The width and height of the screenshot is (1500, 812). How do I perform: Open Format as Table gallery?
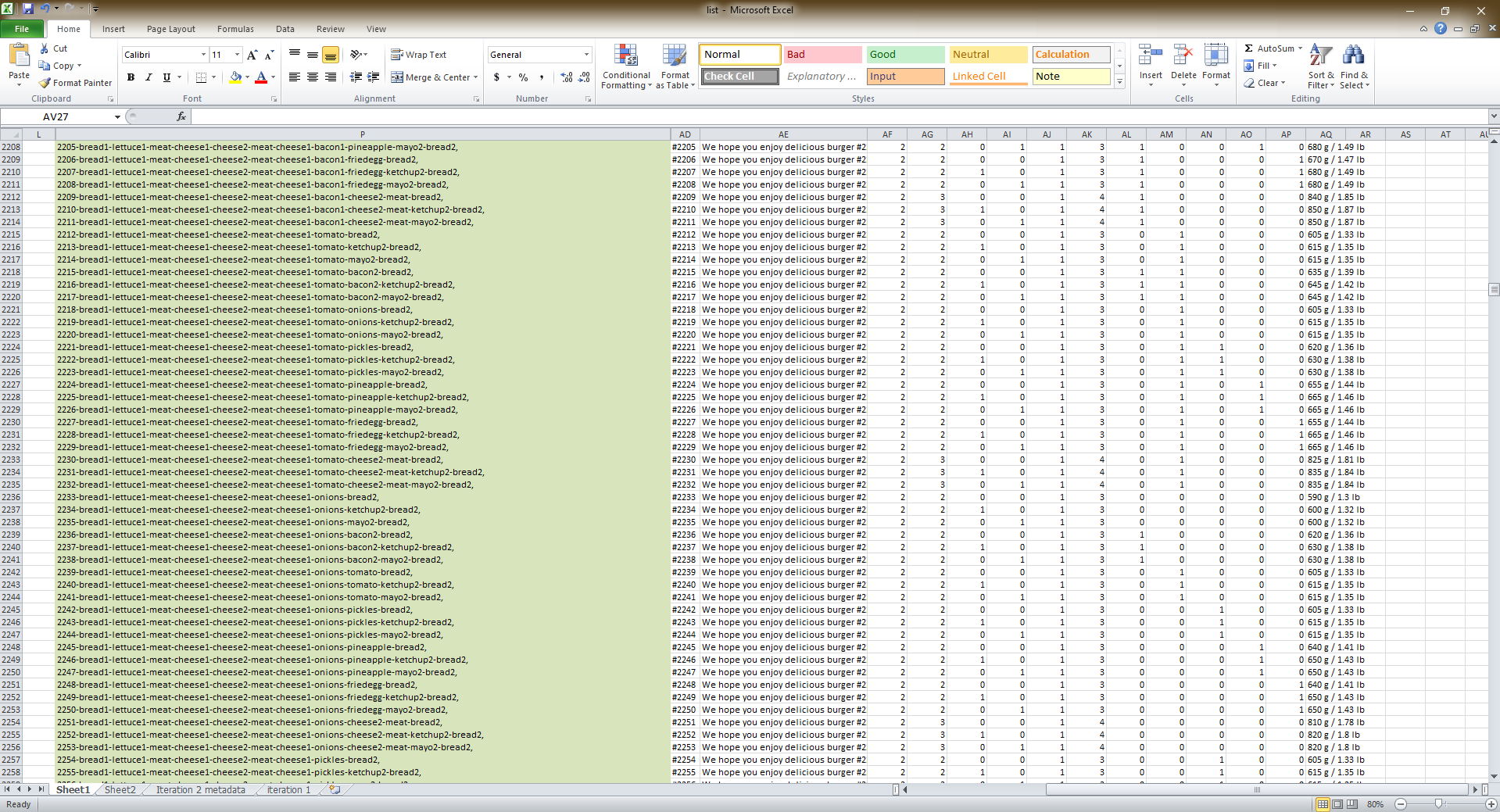[x=675, y=67]
